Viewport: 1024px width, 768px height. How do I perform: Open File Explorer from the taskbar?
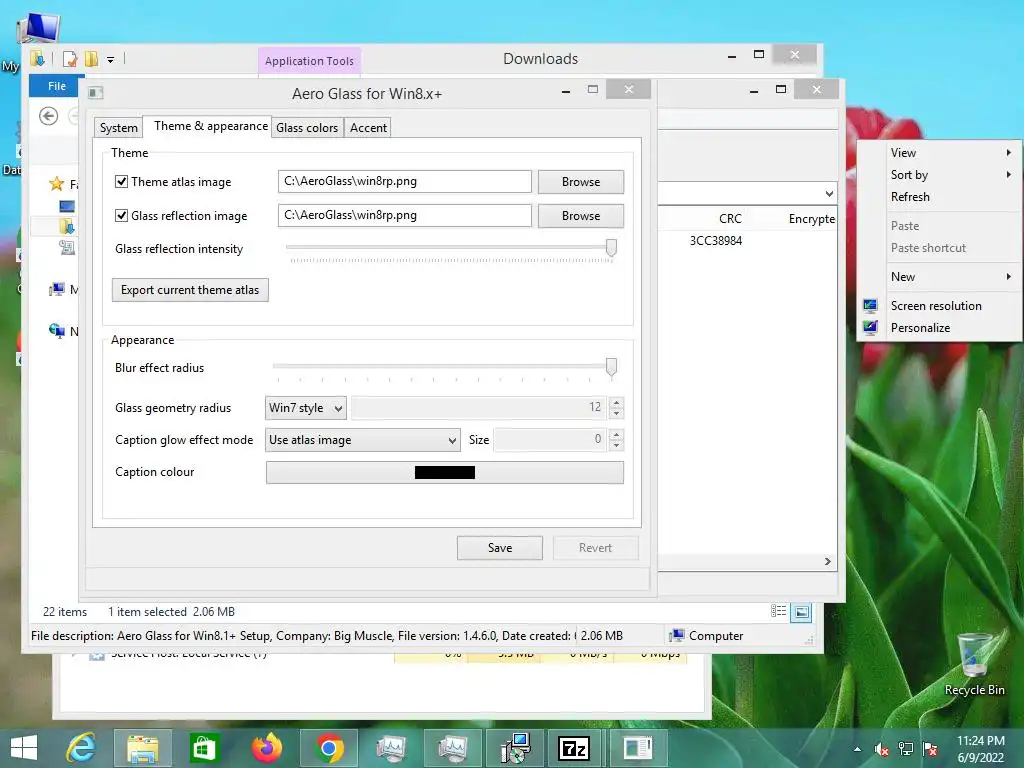click(142, 748)
